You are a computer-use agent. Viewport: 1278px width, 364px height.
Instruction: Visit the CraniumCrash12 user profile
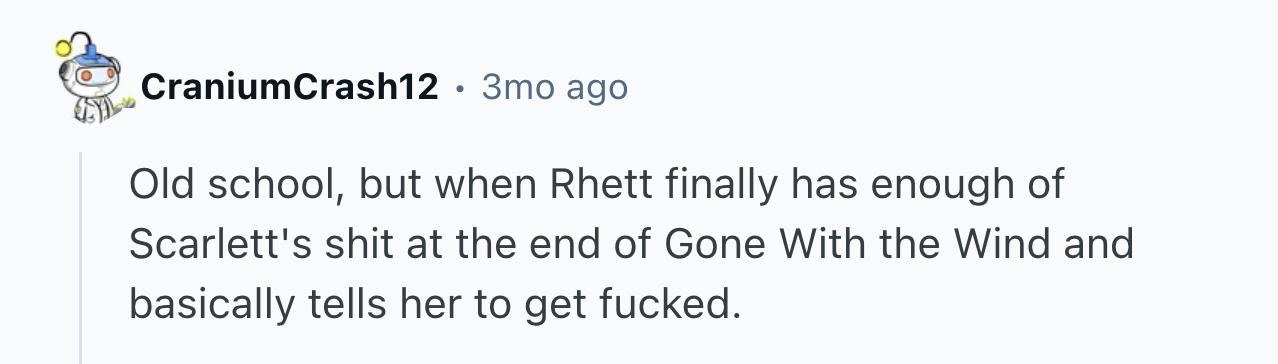click(290, 88)
